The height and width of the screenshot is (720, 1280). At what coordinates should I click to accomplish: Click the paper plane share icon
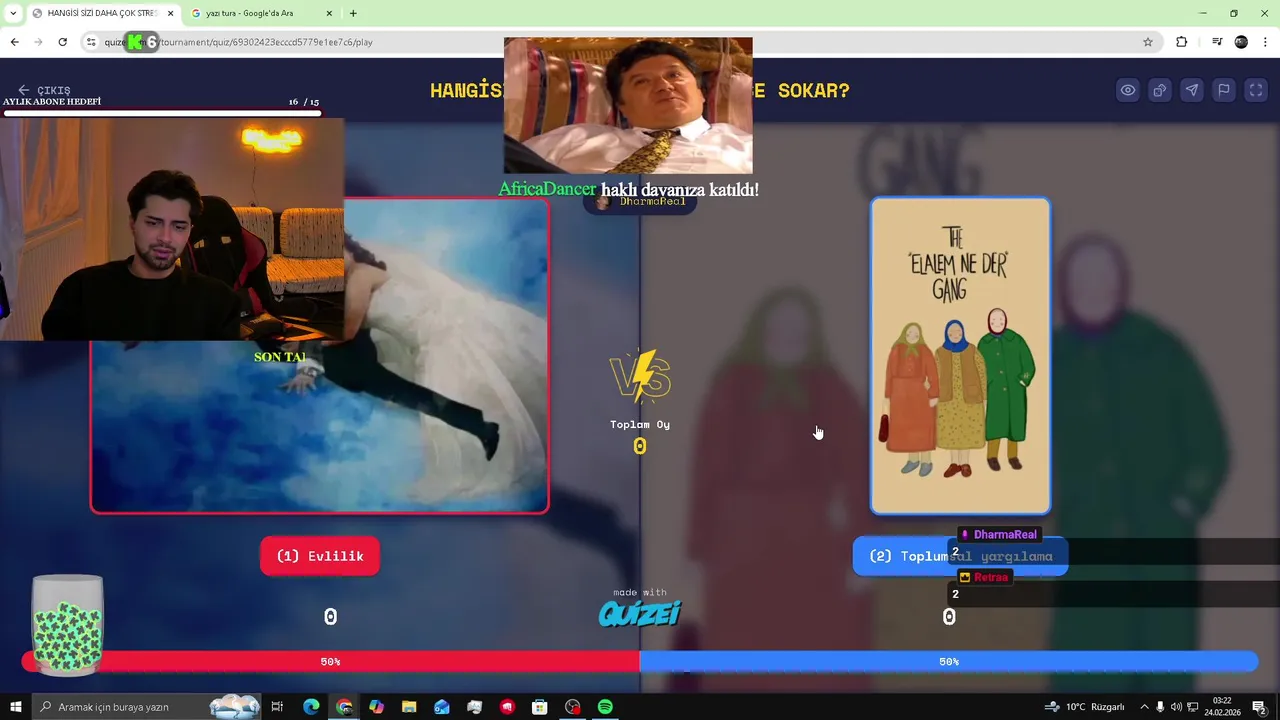tap(1192, 90)
